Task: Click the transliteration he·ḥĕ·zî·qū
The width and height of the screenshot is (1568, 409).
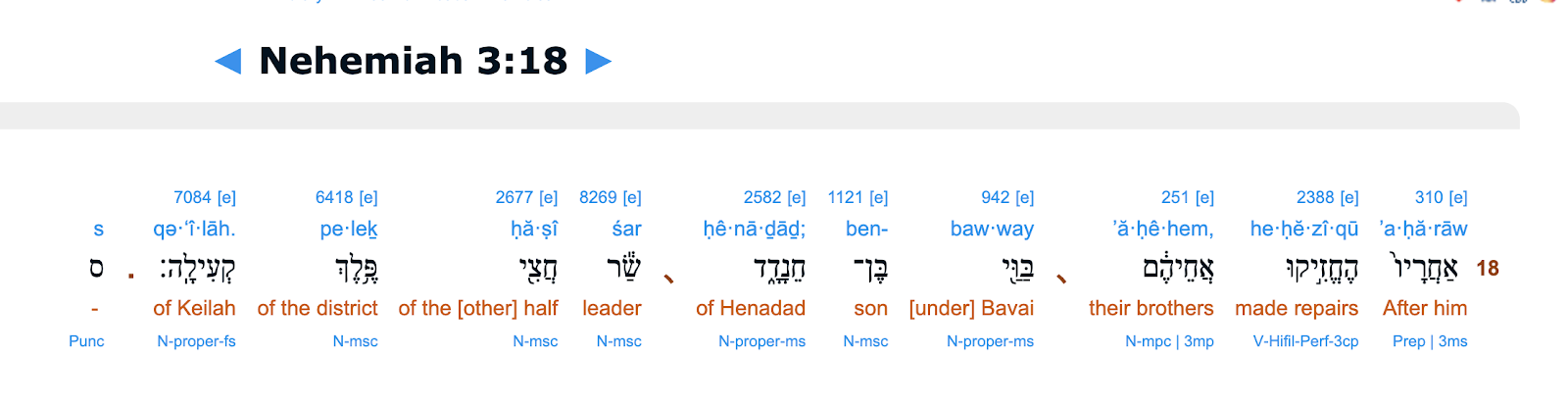Action: [1304, 230]
